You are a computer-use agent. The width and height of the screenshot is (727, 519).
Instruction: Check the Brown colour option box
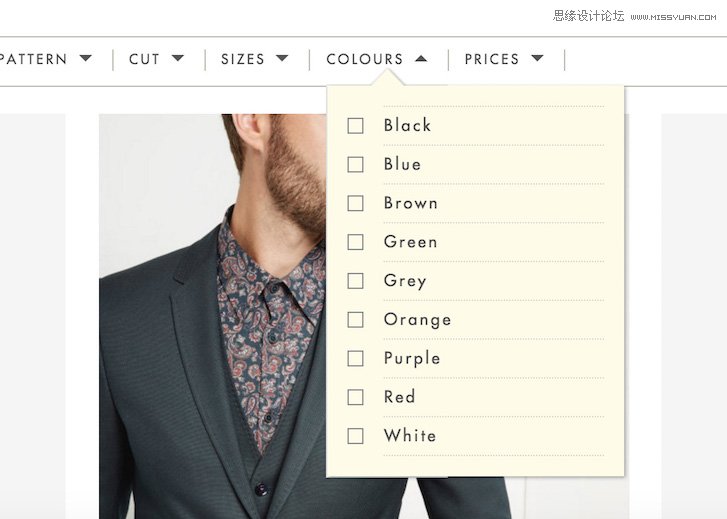(355, 203)
